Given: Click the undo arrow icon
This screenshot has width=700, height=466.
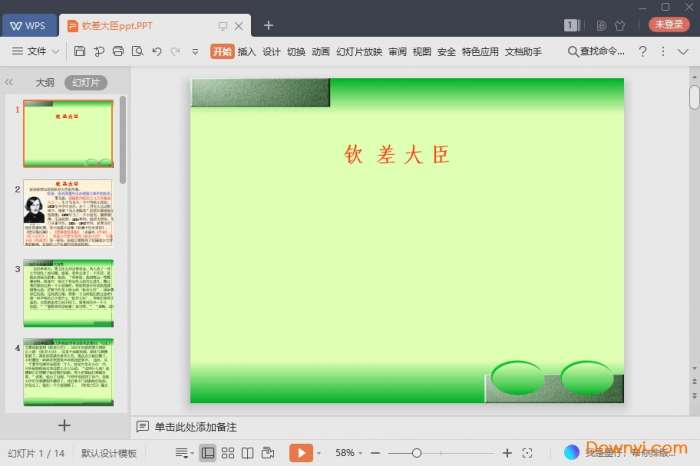Looking at the screenshot, I should point(157,51).
